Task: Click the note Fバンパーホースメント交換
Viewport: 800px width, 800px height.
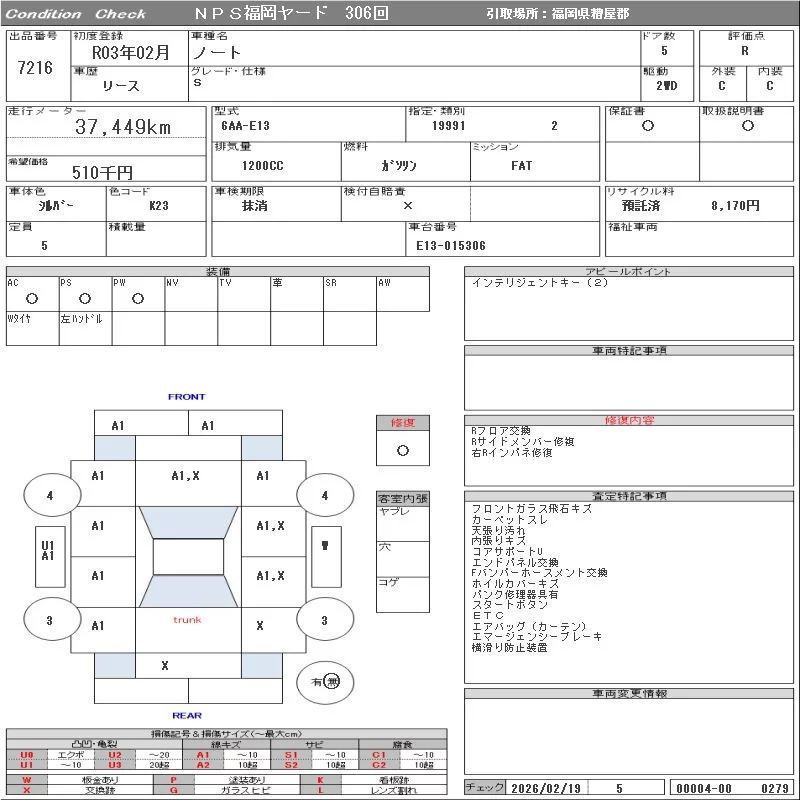Action: [539, 572]
